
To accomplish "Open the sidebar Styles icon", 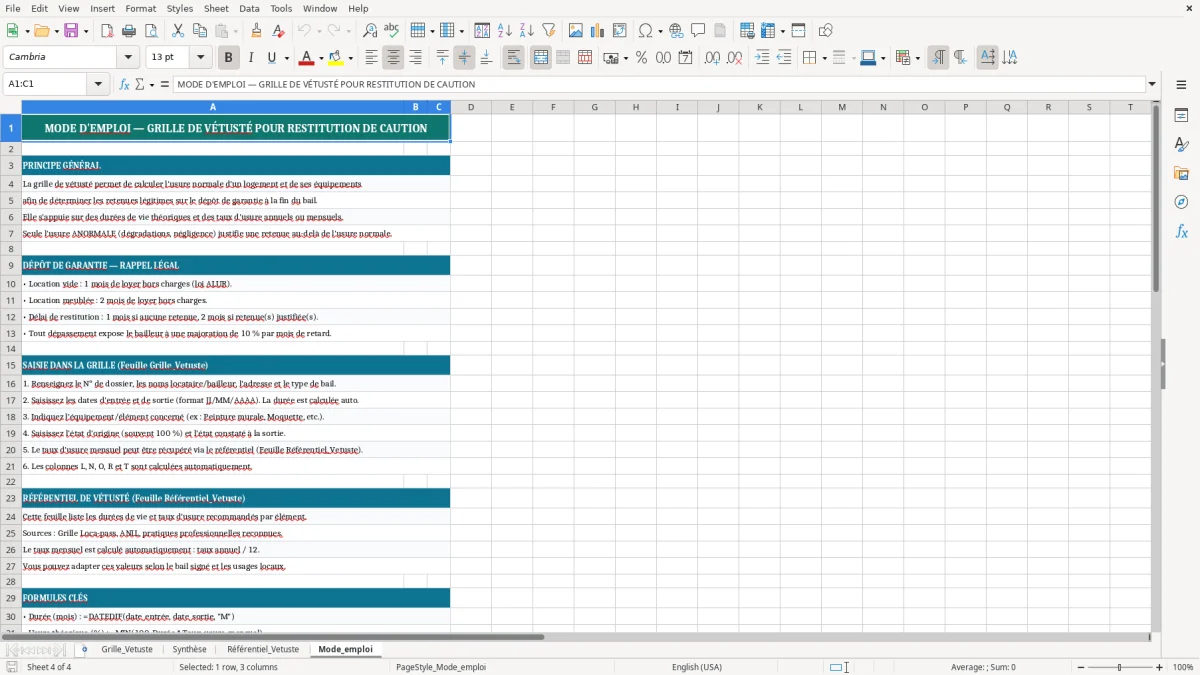I will (x=1181, y=144).
